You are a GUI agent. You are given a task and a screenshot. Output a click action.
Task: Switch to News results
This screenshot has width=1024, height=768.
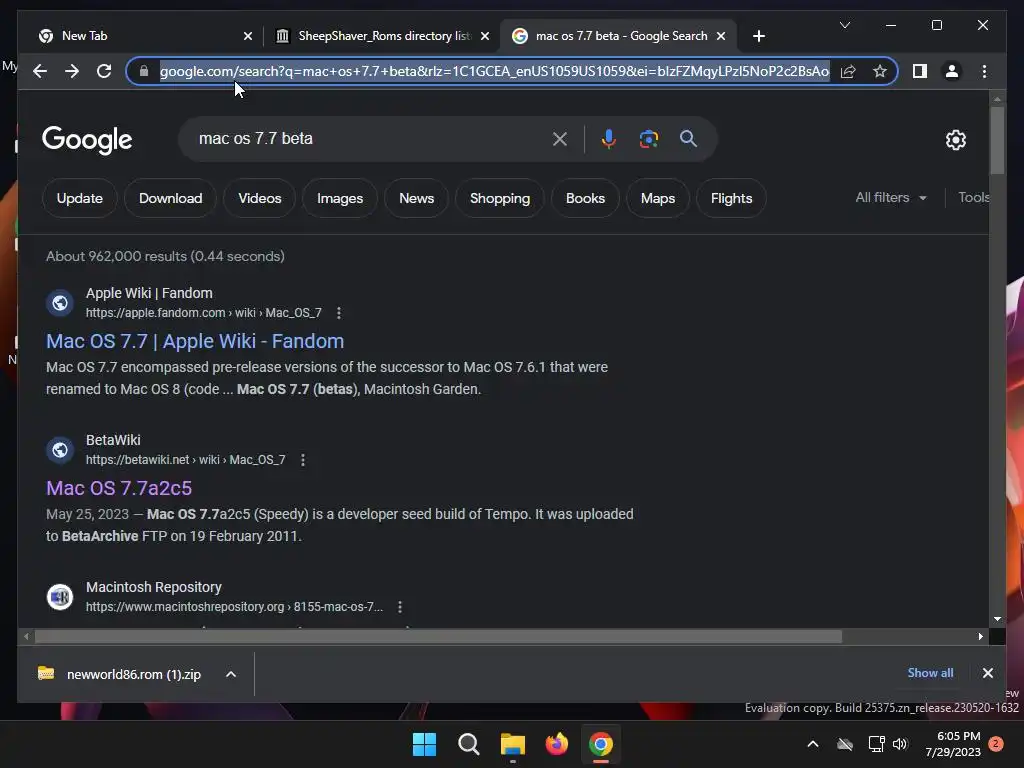pyautogui.click(x=417, y=198)
